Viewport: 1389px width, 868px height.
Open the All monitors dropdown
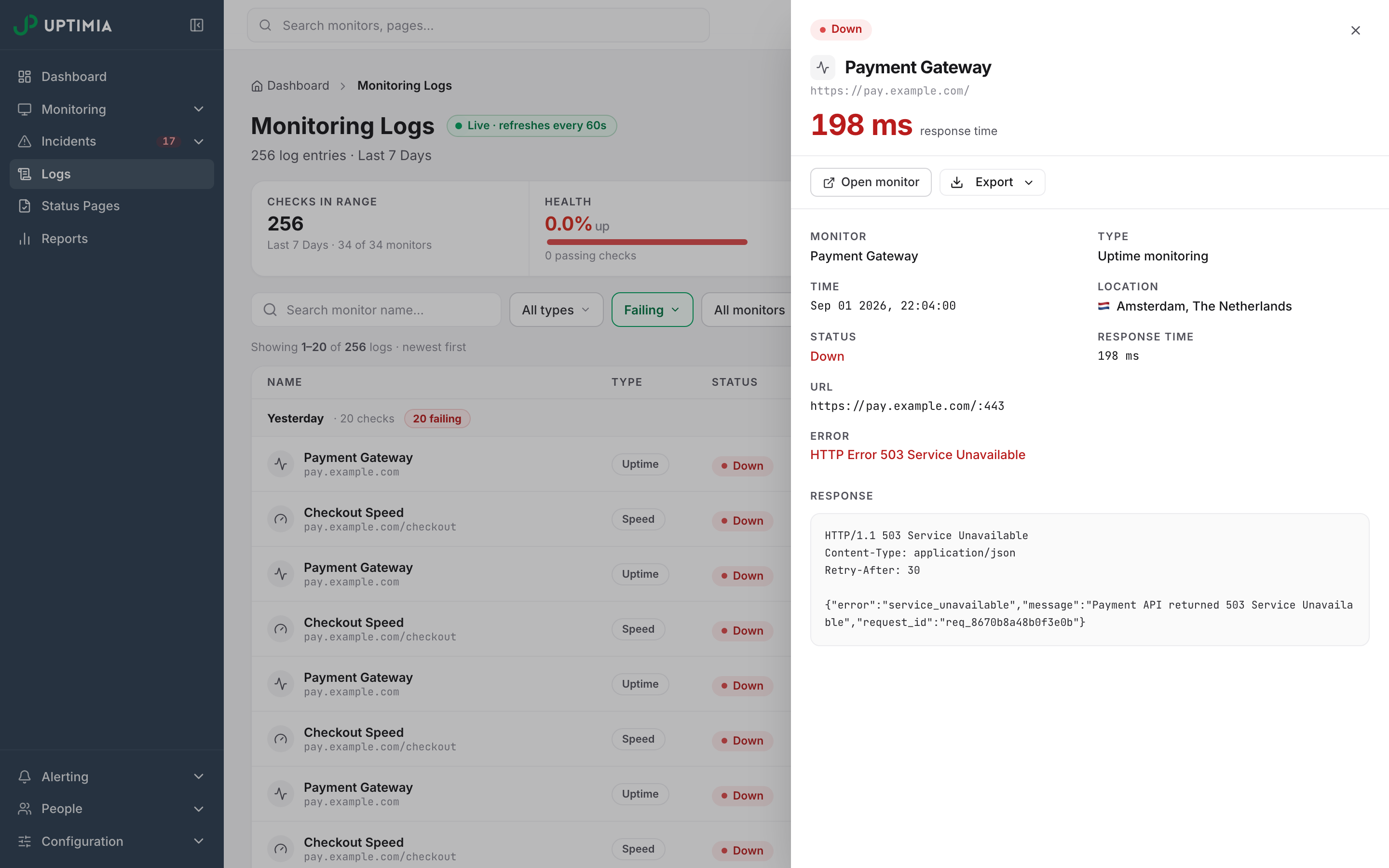[x=746, y=310]
